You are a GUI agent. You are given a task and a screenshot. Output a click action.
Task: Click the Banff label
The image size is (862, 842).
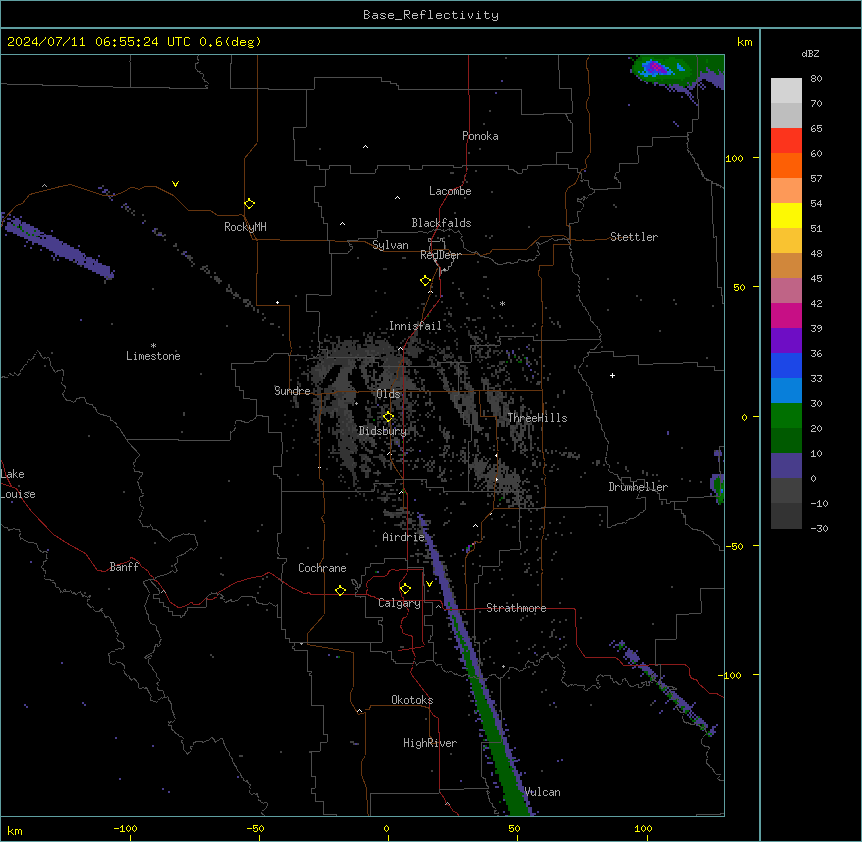[124, 567]
